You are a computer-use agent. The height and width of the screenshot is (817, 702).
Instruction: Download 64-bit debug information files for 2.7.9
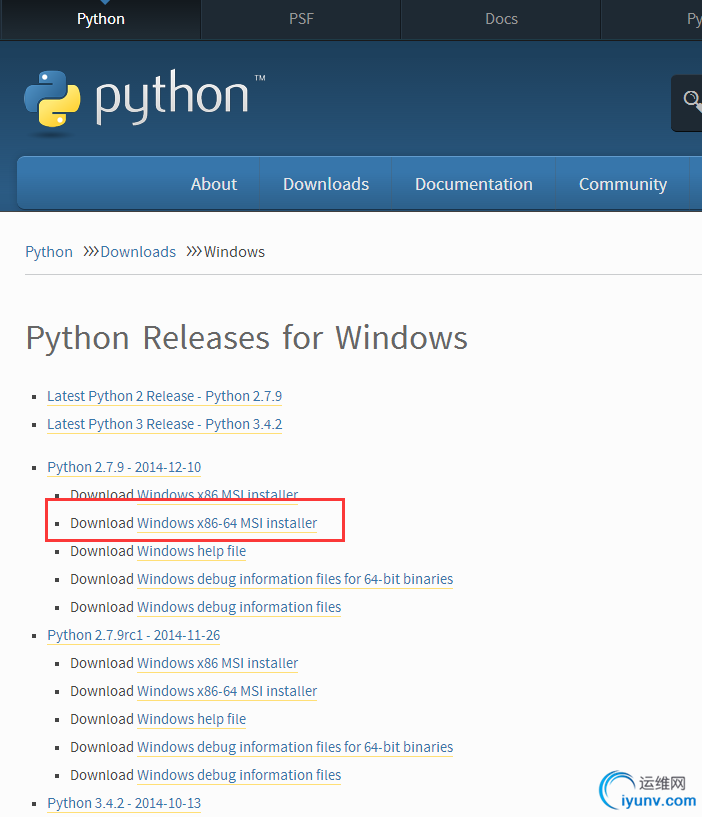[x=295, y=579]
